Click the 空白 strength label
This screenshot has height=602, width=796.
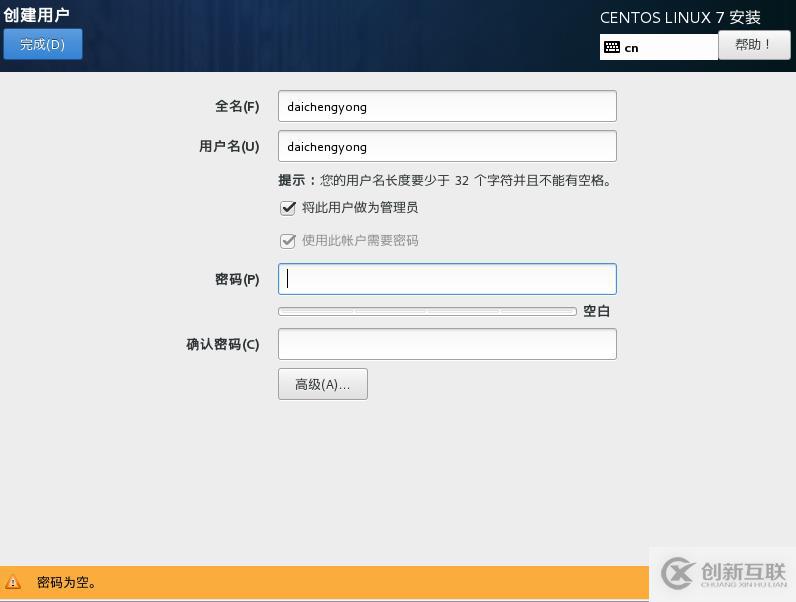pos(596,311)
